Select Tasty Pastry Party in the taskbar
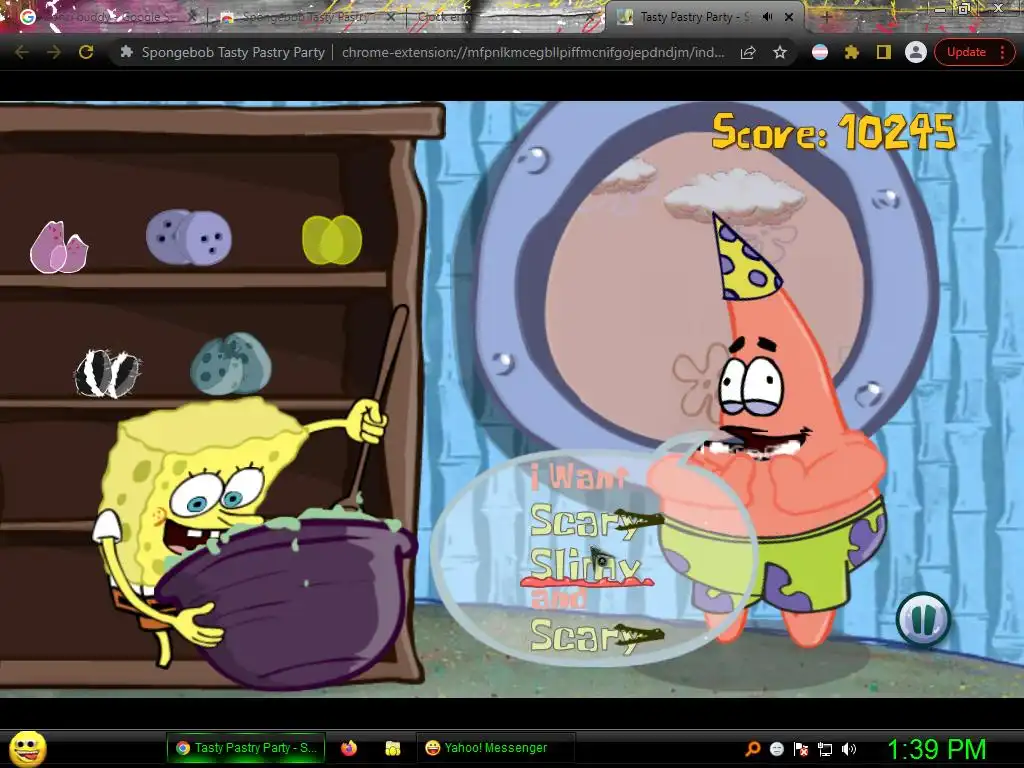 (x=246, y=748)
